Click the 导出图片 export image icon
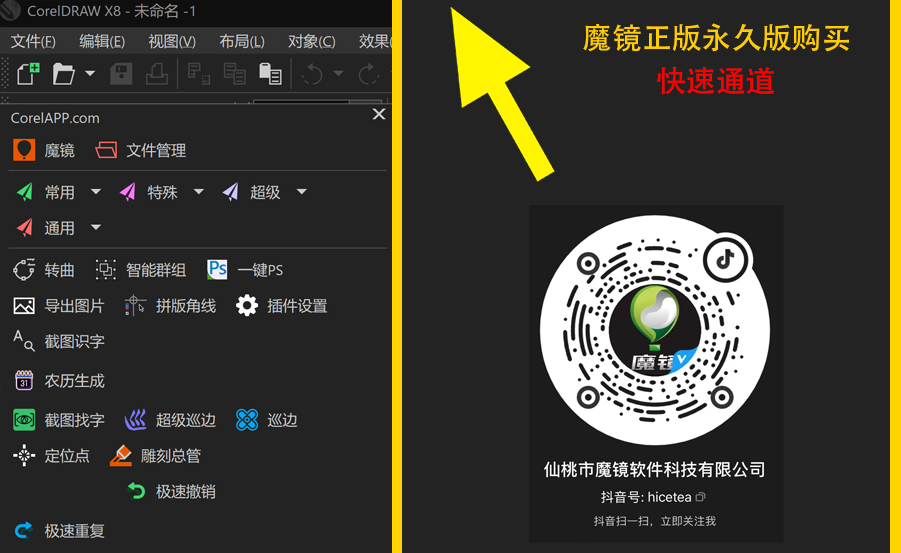Image resolution: width=901 pixels, height=553 pixels. (x=24, y=306)
